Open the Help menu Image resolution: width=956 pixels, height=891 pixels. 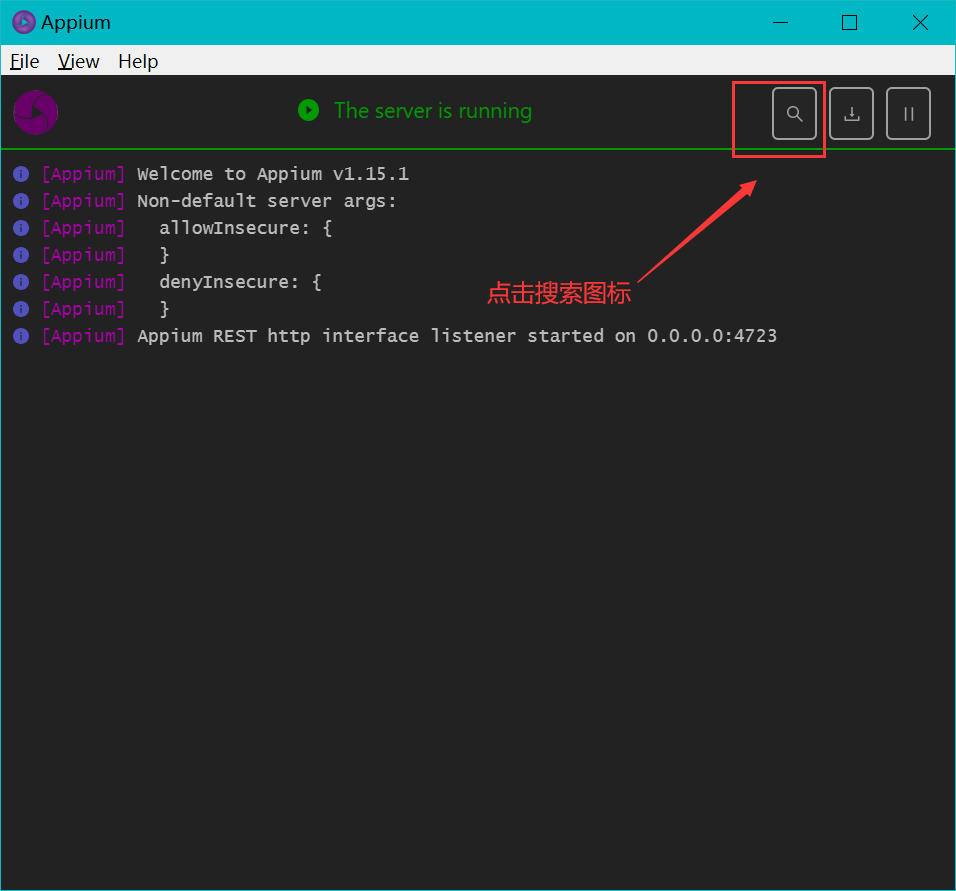[x=138, y=61]
